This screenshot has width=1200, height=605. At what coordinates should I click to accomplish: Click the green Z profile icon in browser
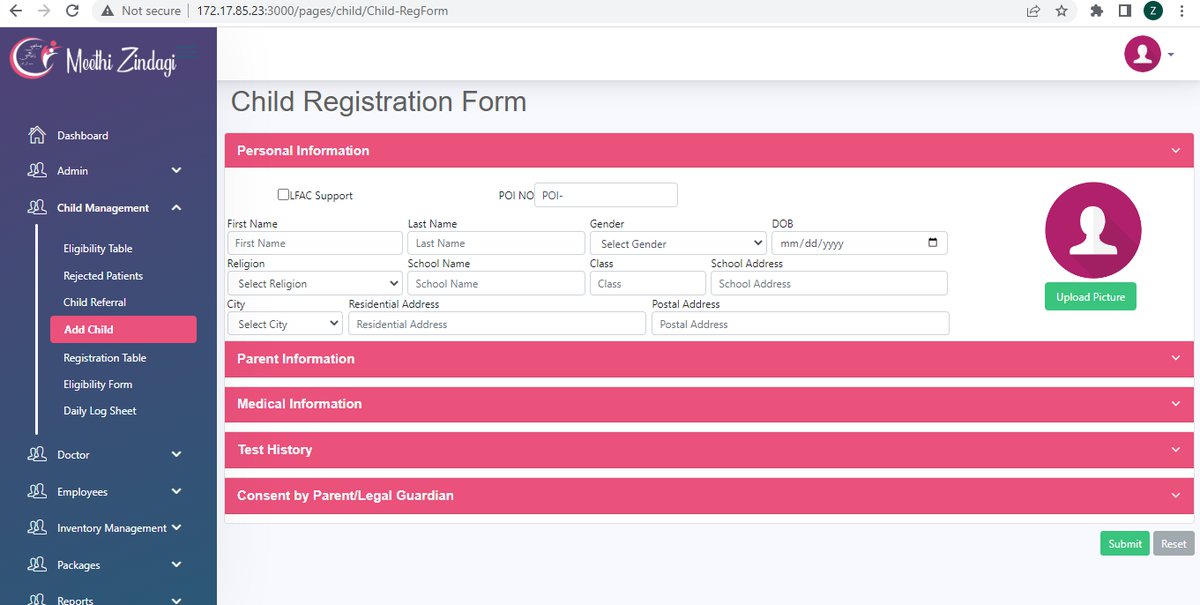(x=1154, y=11)
